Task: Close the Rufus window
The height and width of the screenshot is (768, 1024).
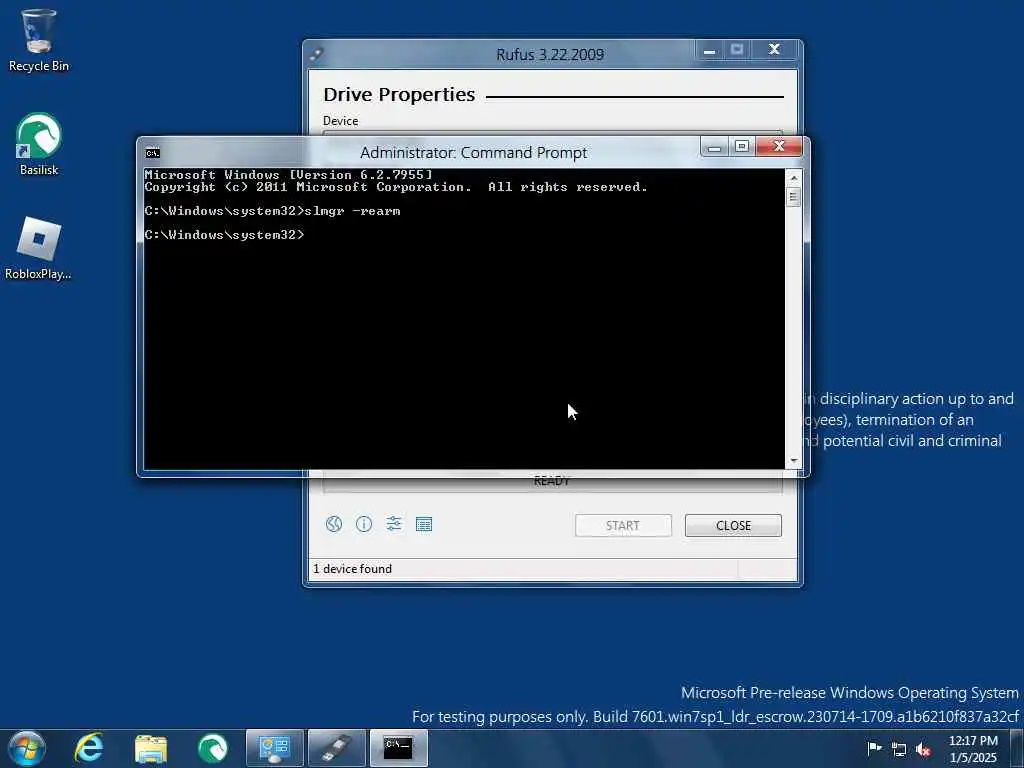Action: pyautogui.click(x=775, y=50)
